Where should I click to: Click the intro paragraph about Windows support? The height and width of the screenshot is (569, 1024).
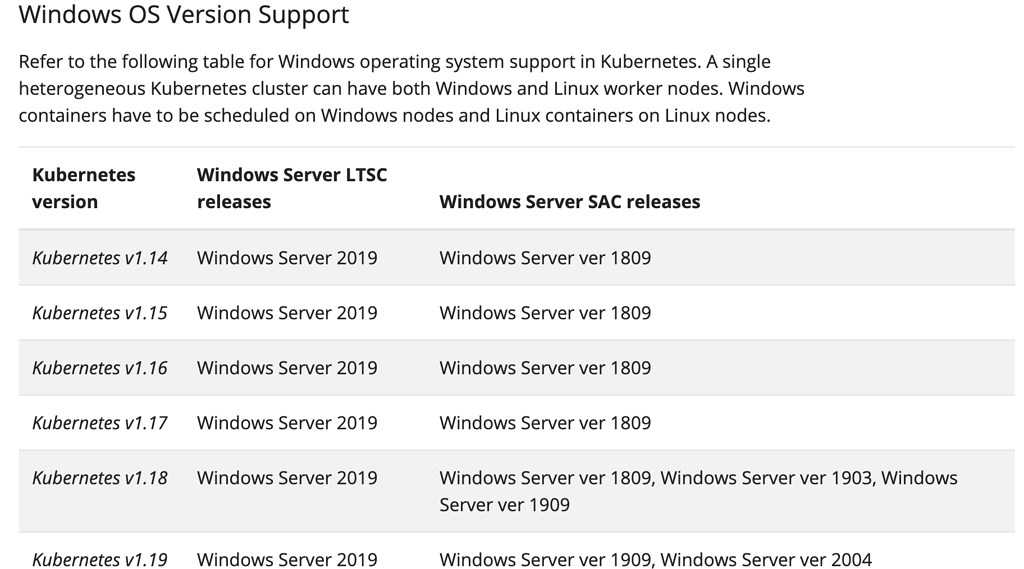click(411, 88)
